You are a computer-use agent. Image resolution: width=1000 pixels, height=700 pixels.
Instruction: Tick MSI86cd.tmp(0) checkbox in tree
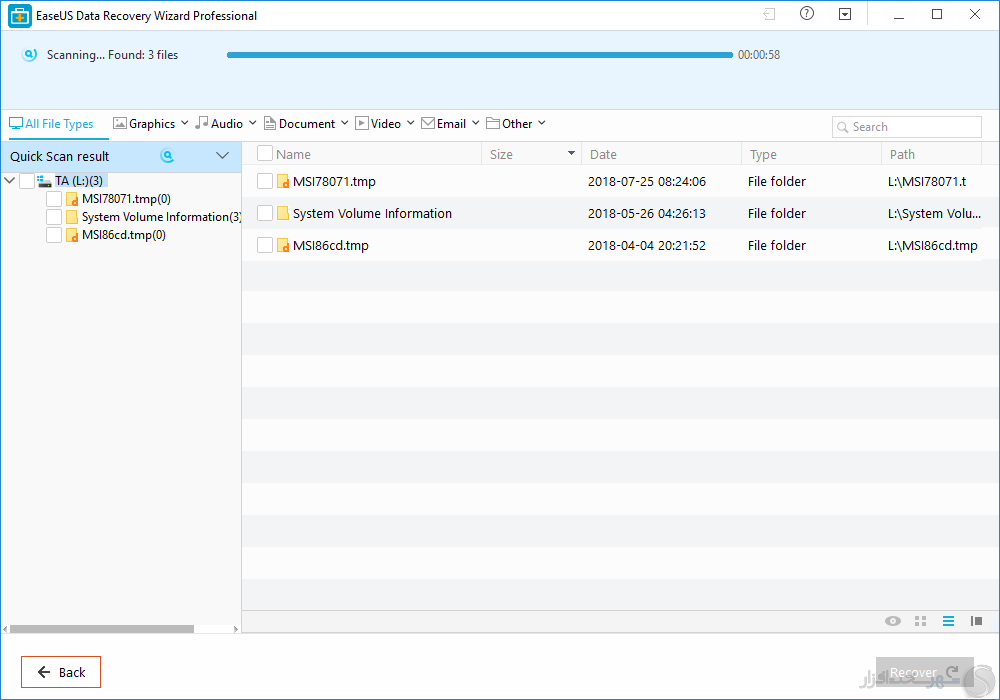(x=54, y=235)
